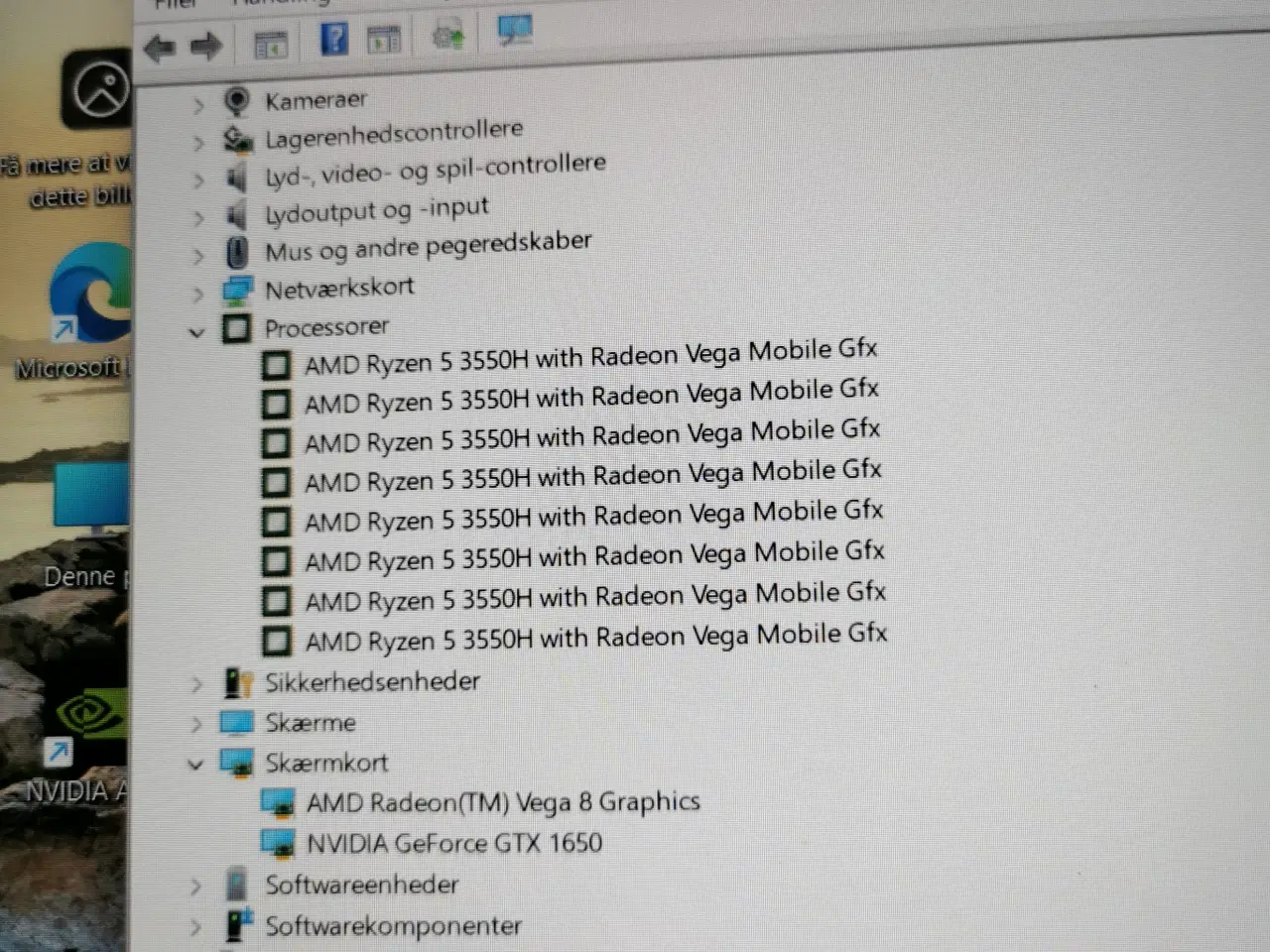Click the Back navigation arrow
1270x952 pixels.
[159, 47]
